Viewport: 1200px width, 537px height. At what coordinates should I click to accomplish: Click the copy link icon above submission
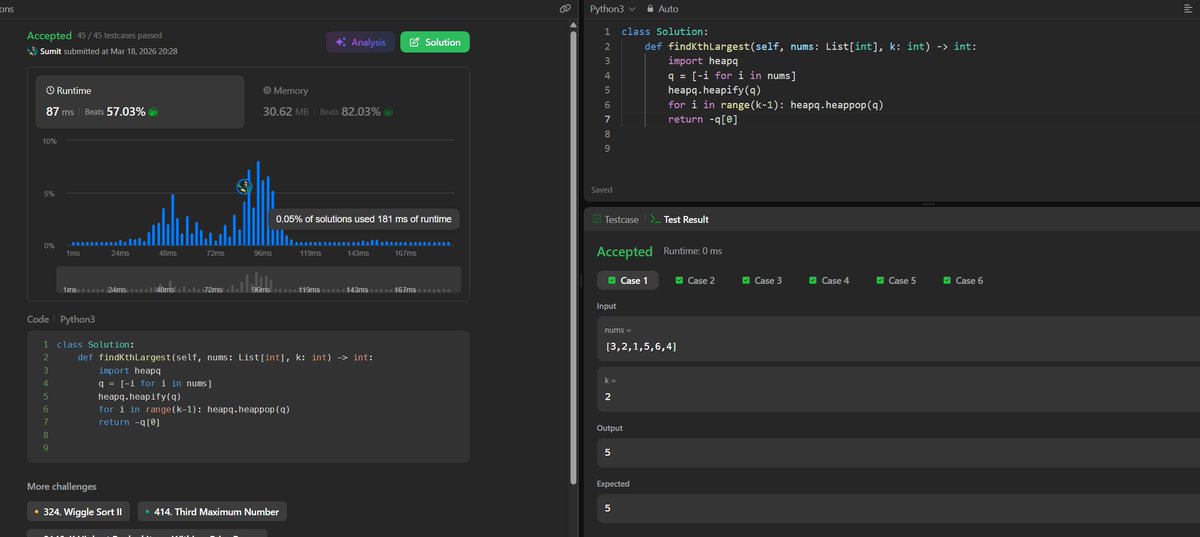(x=566, y=8)
